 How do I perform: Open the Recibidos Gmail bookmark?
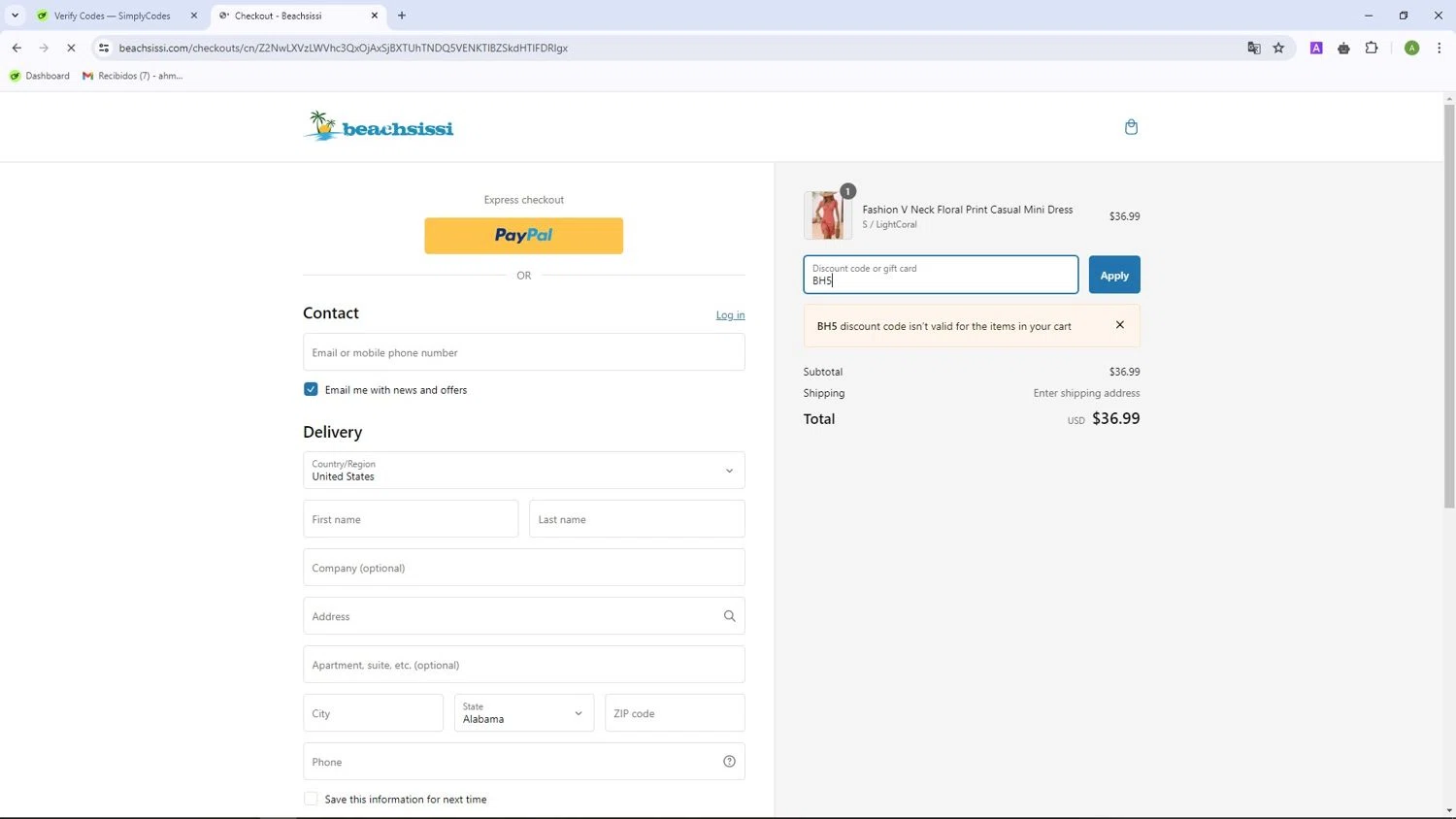(133, 76)
